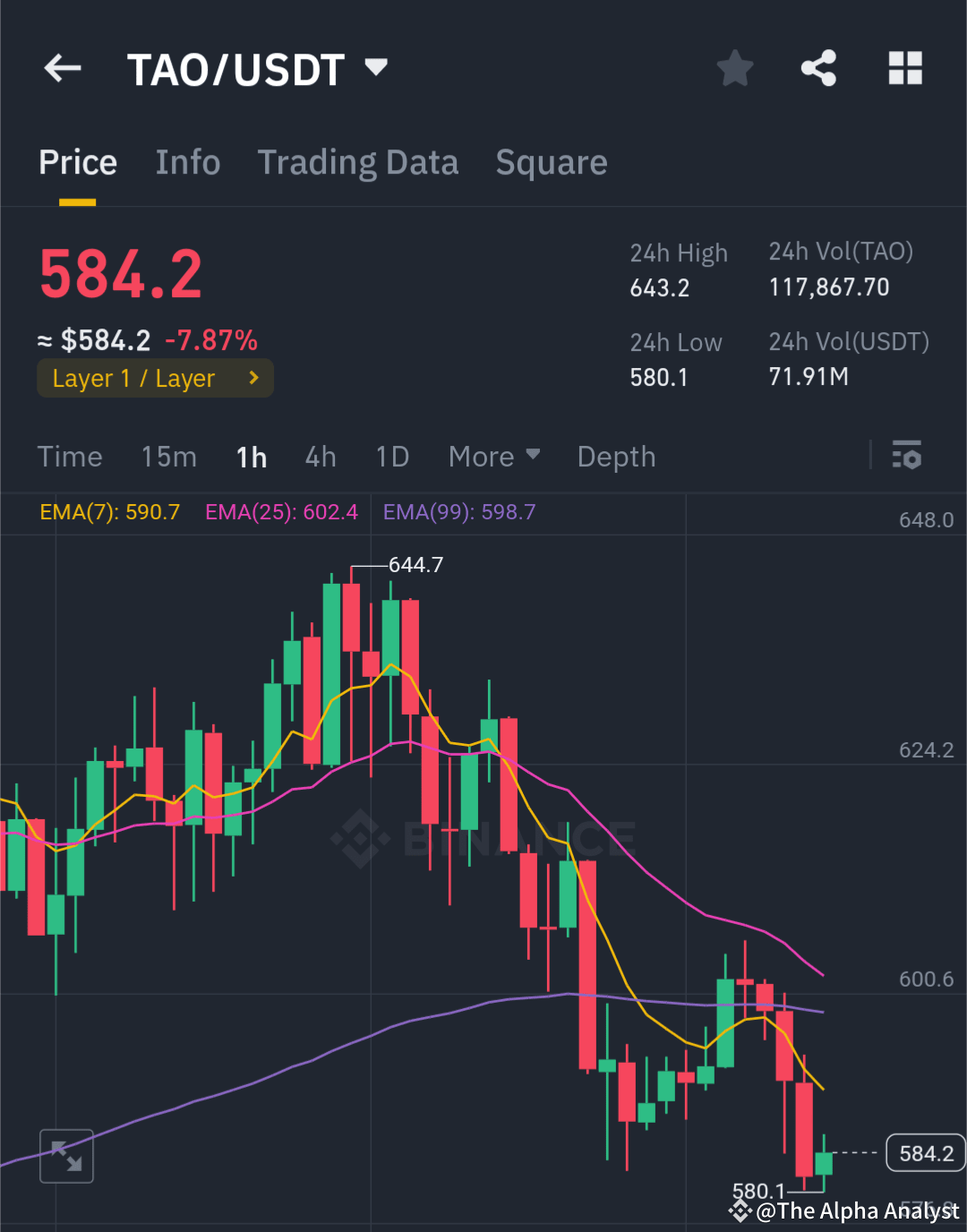Select the 1D timeframe view
This screenshot has width=967, height=1232.
tap(391, 457)
